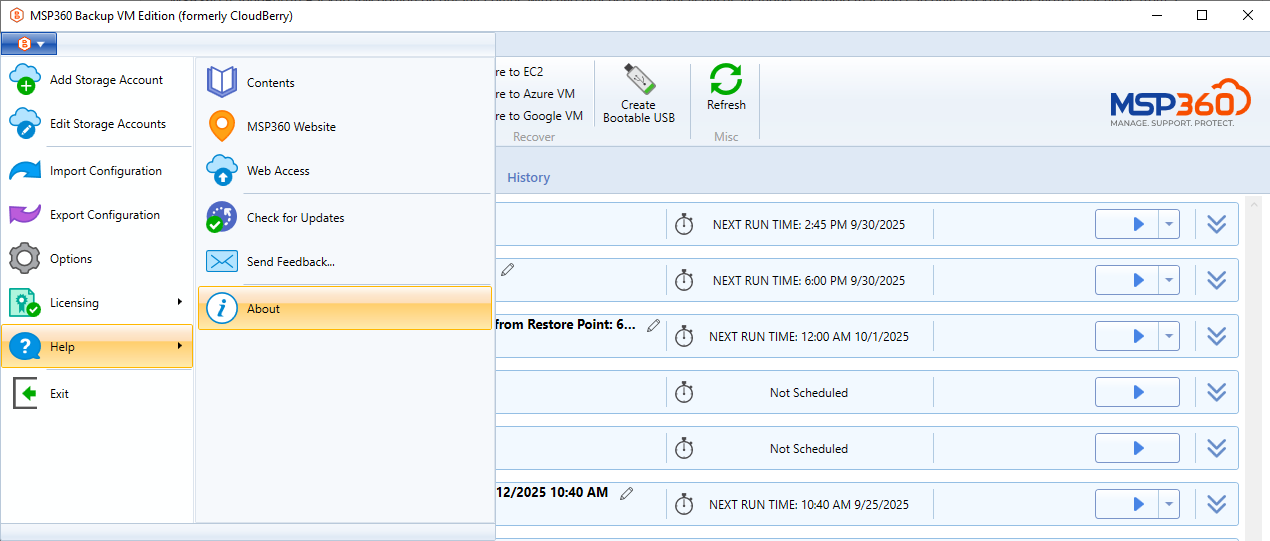This screenshot has height=541, width=1270.
Task: Click Send Feedback envelope item
Action: (x=290, y=262)
